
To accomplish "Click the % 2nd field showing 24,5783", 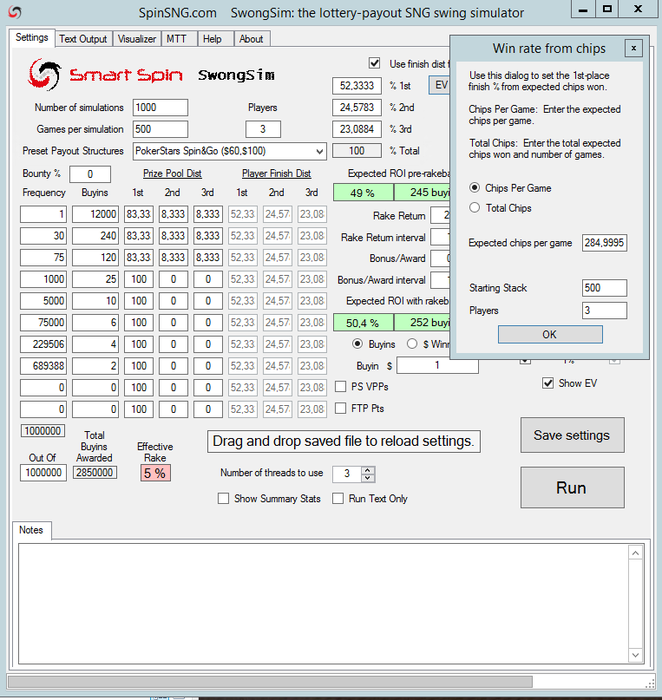I will [x=357, y=107].
